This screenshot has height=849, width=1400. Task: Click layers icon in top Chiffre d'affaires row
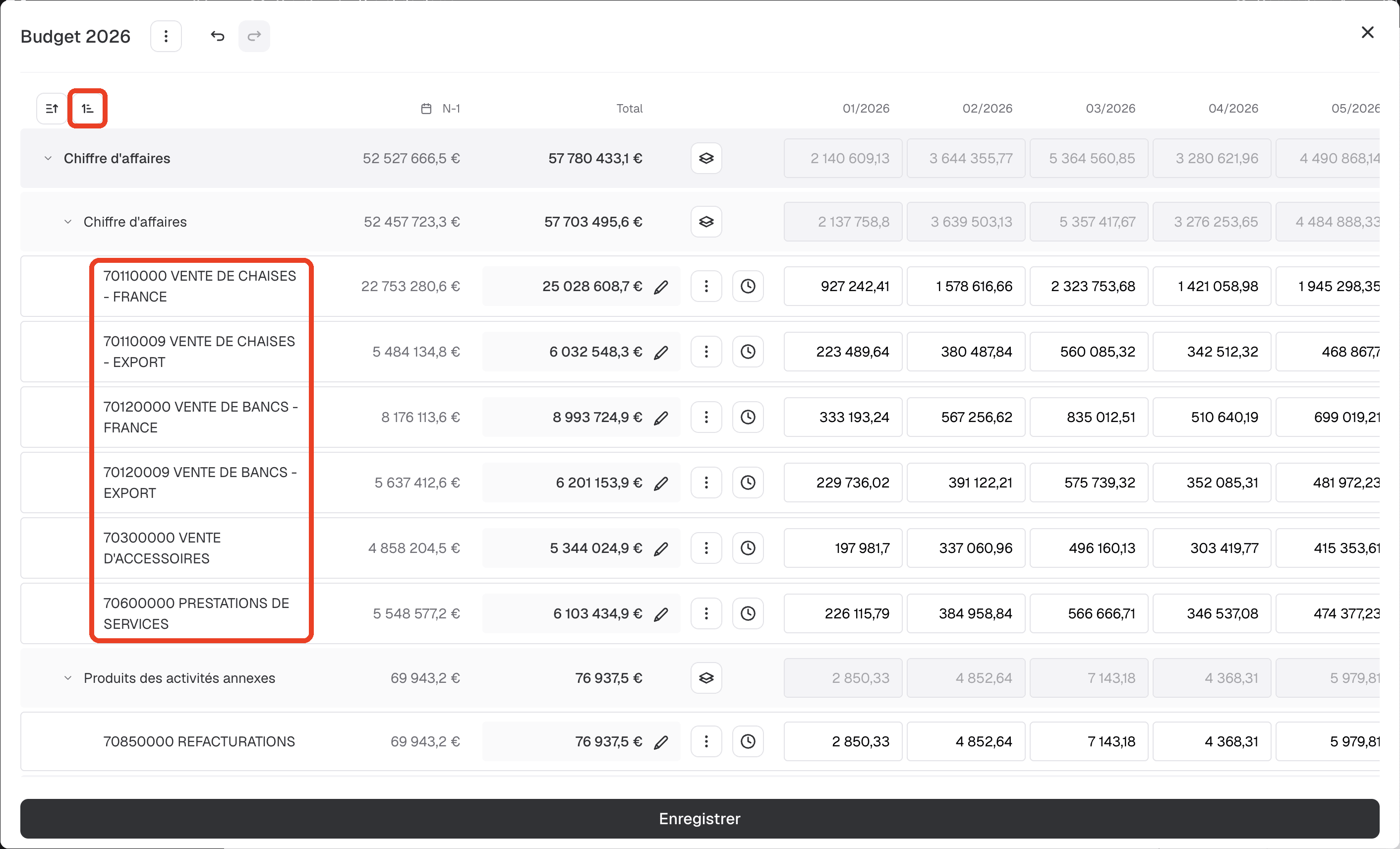click(x=706, y=159)
